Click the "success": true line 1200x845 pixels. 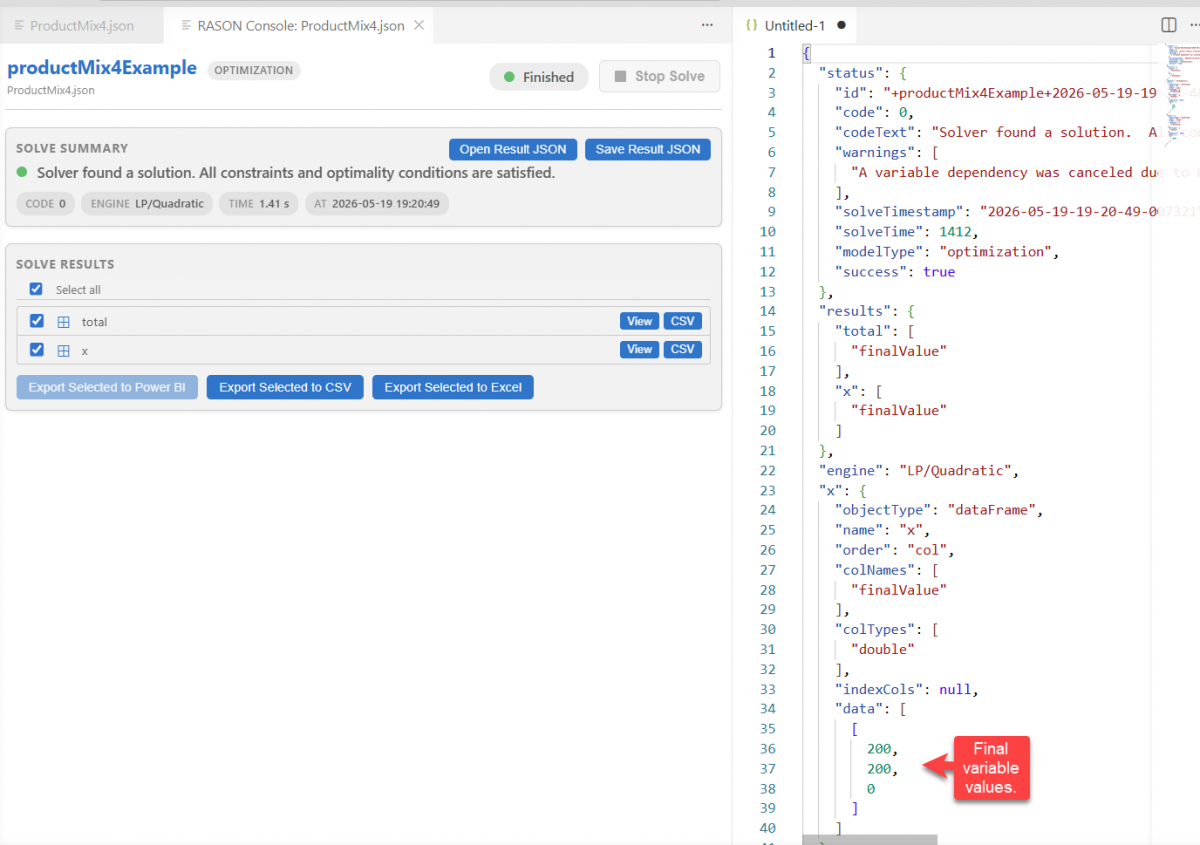click(x=895, y=271)
